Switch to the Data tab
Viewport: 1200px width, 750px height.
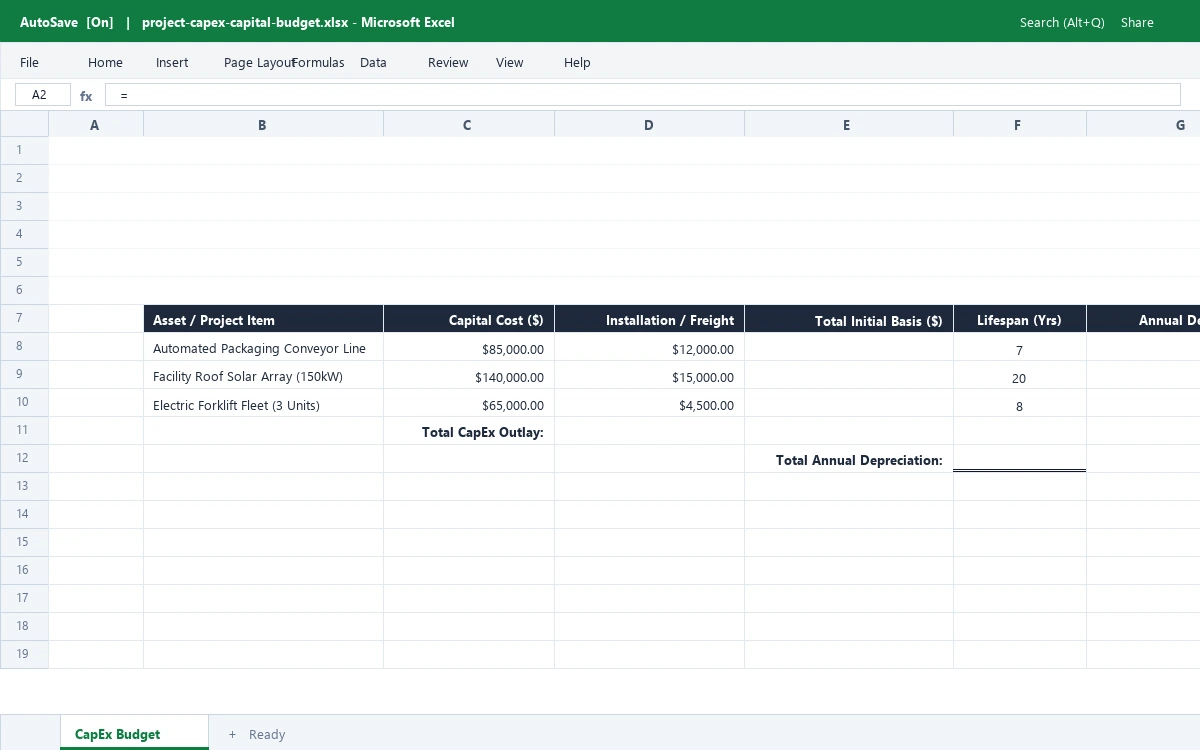(x=373, y=62)
